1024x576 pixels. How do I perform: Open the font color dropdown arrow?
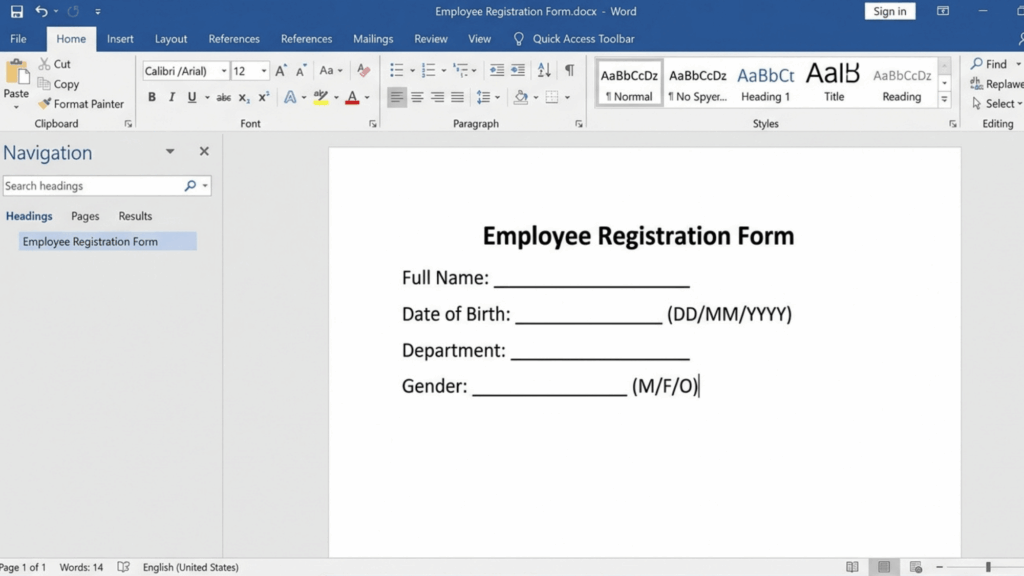tap(366, 97)
